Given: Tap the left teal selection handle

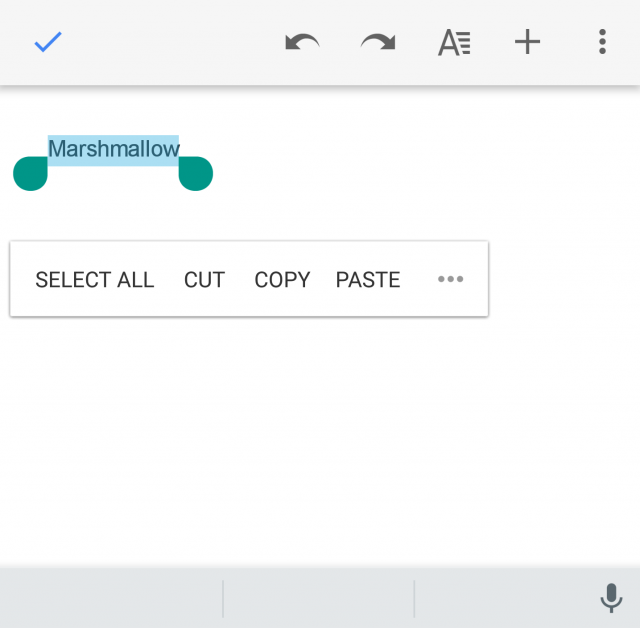Looking at the screenshot, I should (x=31, y=173).
